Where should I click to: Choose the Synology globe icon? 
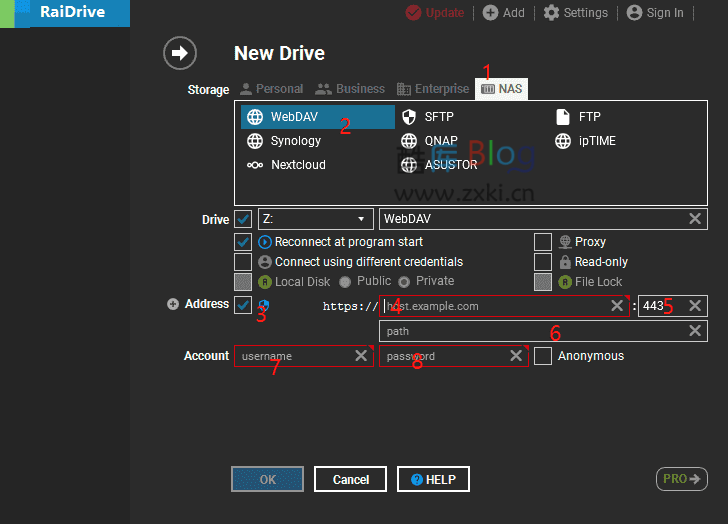255,141
